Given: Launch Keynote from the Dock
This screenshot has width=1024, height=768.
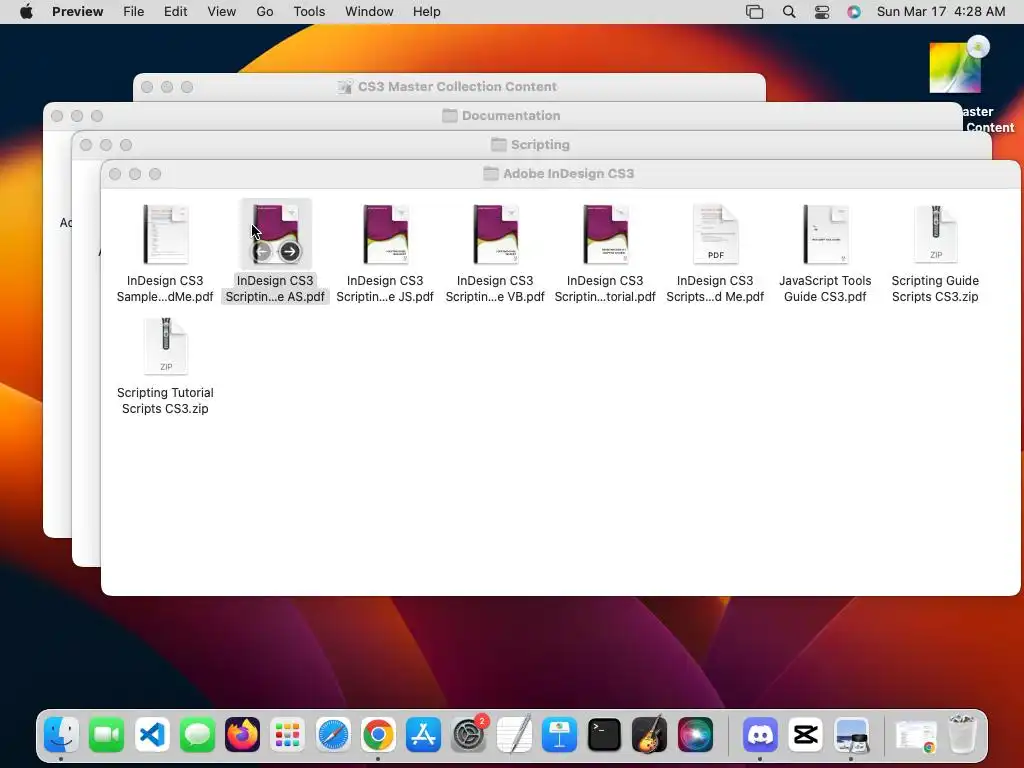Looking at the screenshot, I should [559, 735].
